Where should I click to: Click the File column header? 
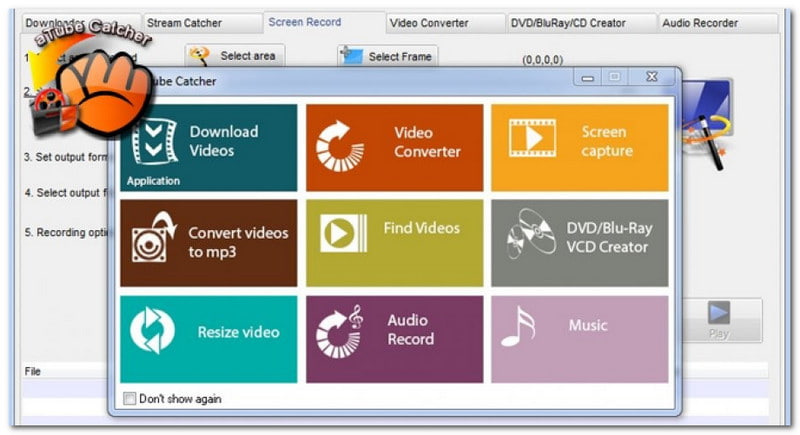tap(32, 371)
